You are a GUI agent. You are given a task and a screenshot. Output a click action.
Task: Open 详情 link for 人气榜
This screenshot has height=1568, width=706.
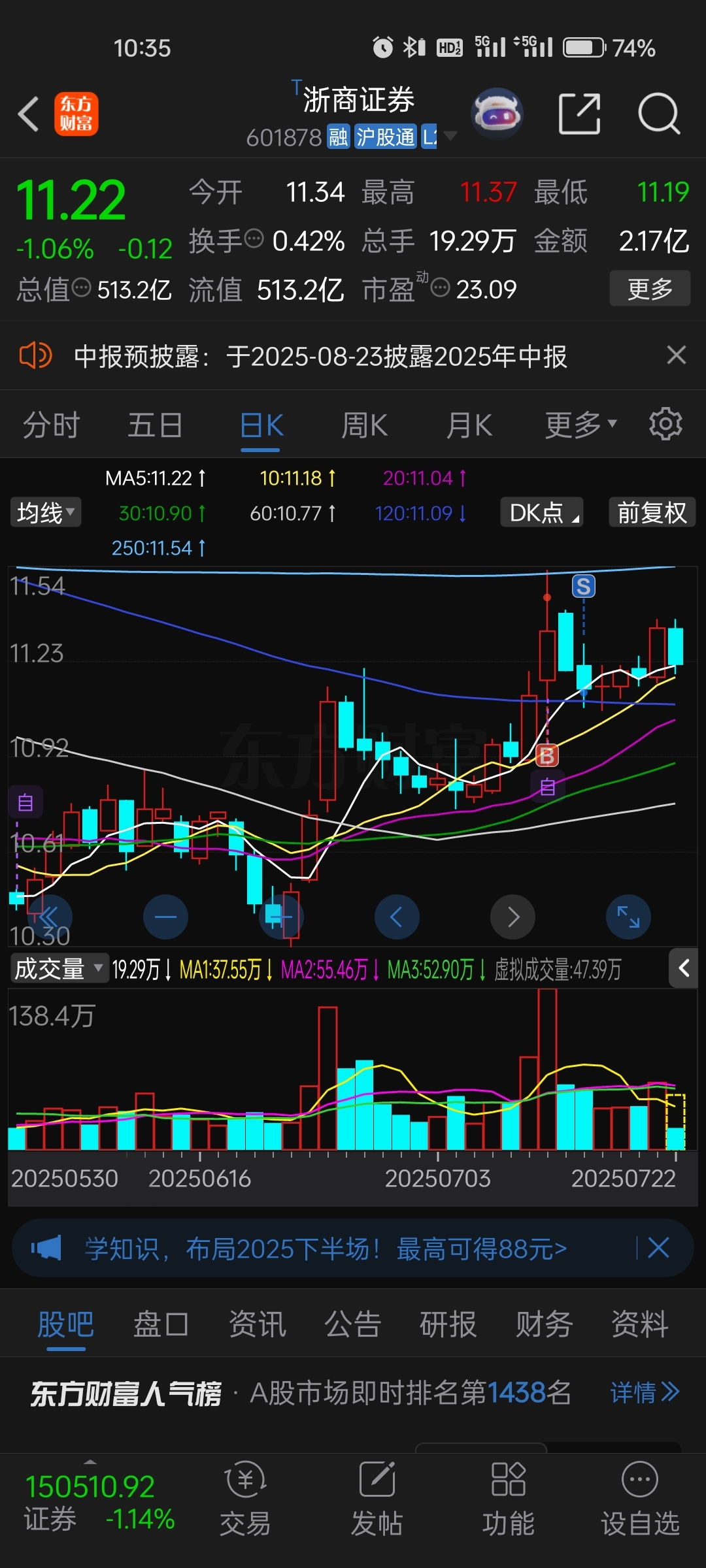point(645,1392)
